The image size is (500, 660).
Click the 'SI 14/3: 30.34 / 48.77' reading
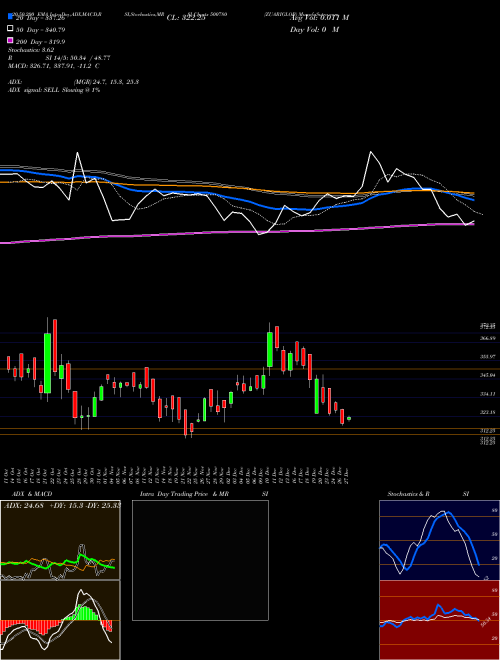click(x=78, y=58)
